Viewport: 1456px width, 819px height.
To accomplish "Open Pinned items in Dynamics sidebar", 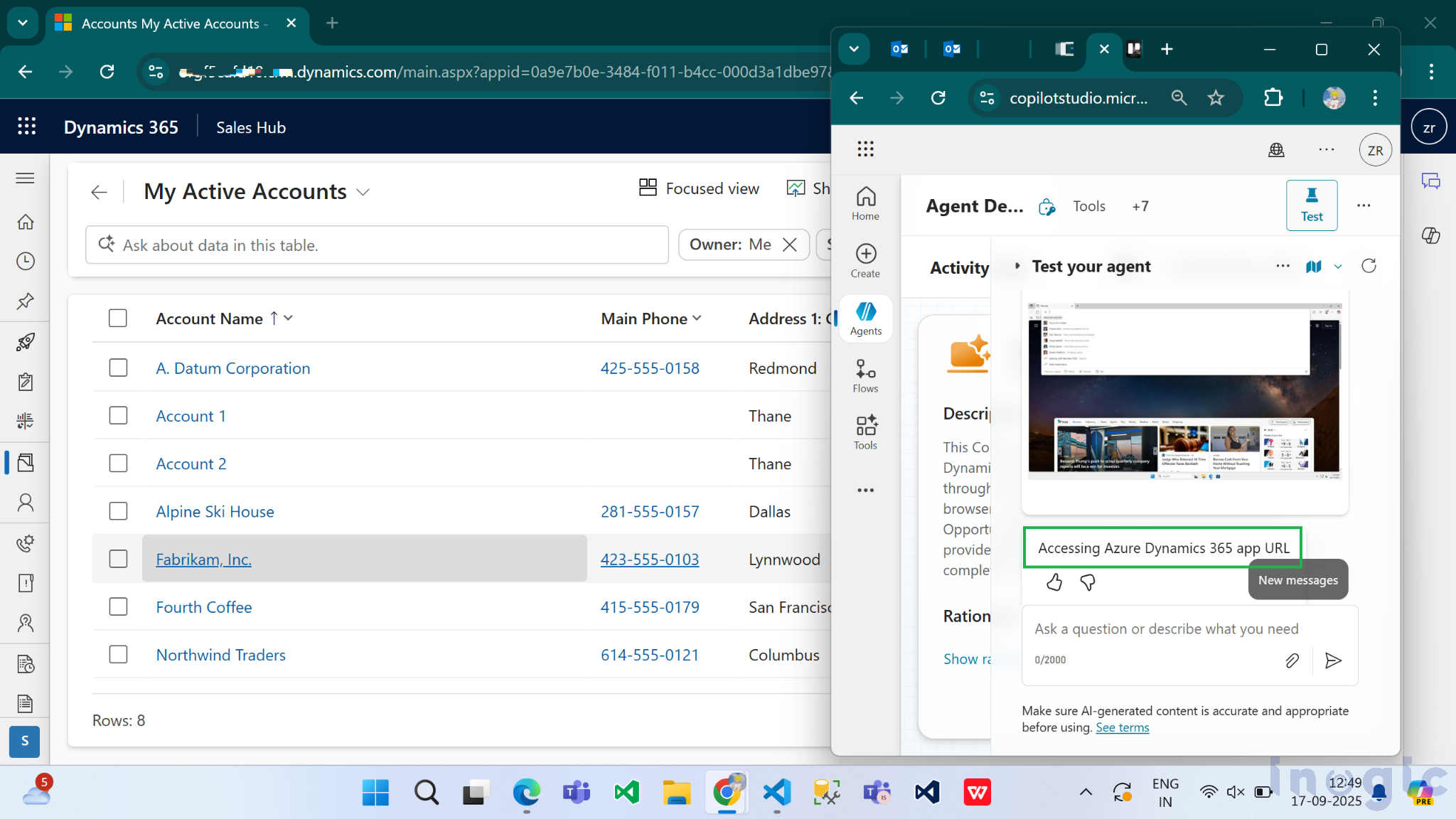I will click(x=25, y=301).
